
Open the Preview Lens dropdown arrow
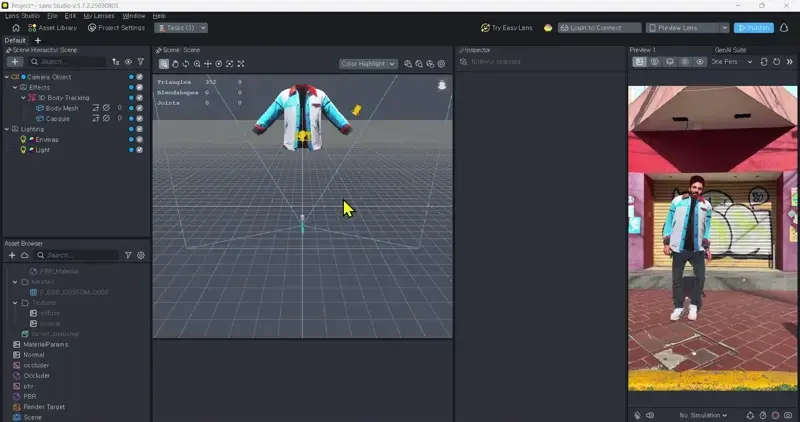coord(724,28)
